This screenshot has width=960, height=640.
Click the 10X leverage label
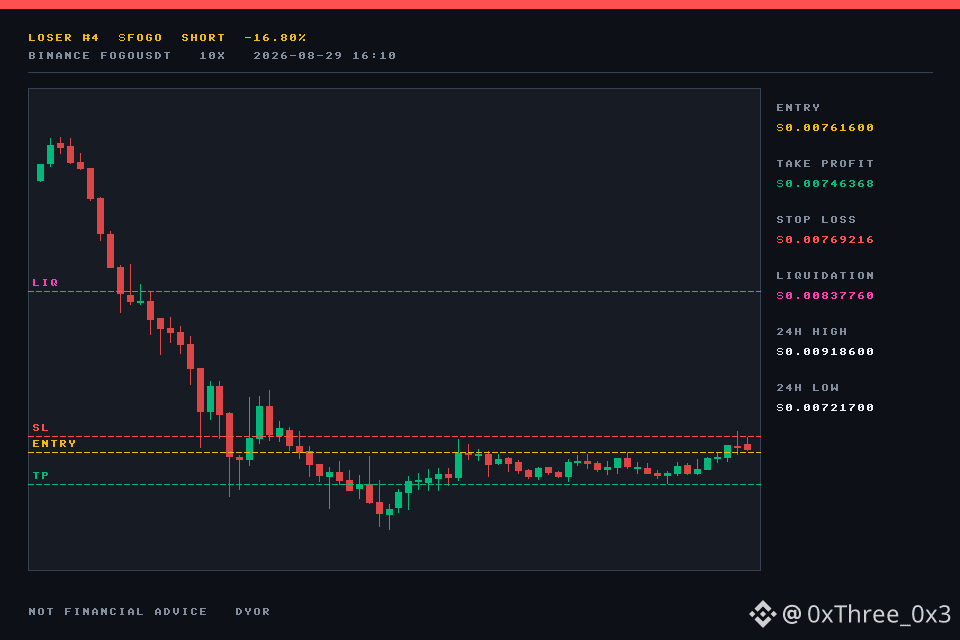click(212, 56)
